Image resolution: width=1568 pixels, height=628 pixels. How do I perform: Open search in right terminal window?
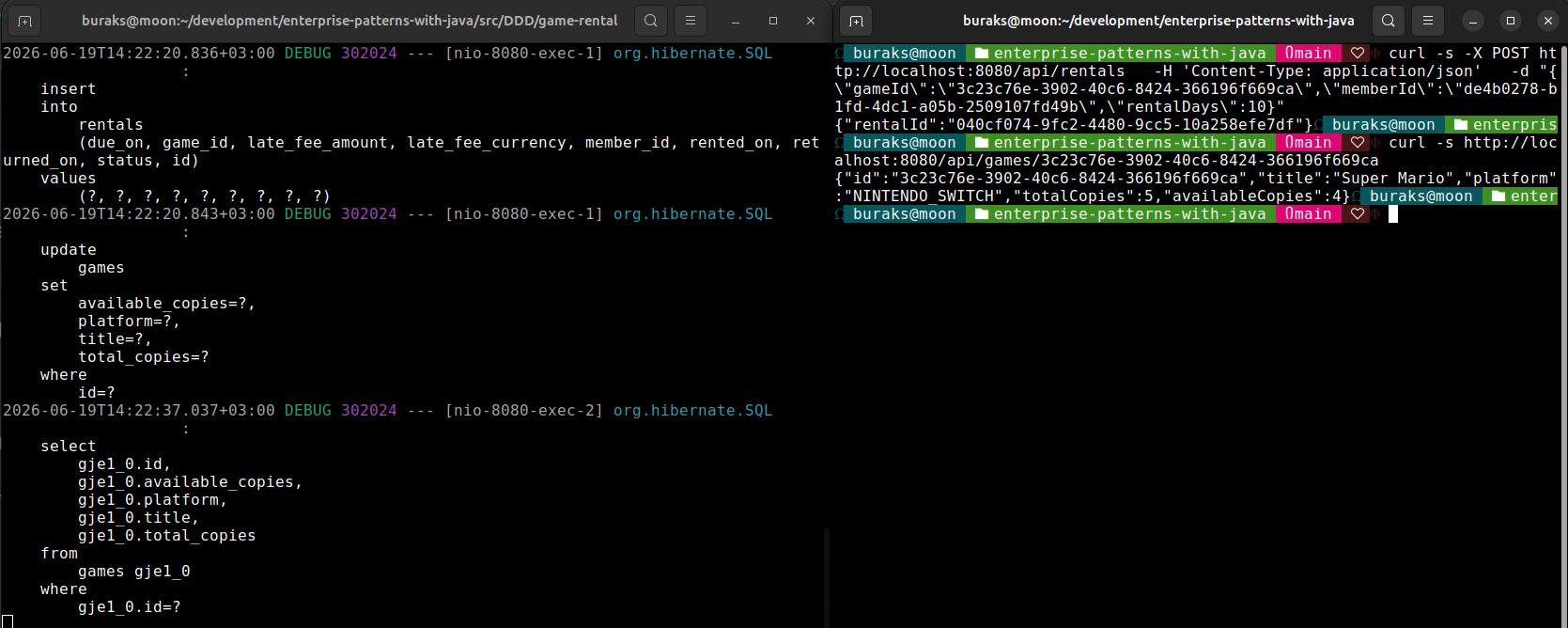click(1388, 21)
